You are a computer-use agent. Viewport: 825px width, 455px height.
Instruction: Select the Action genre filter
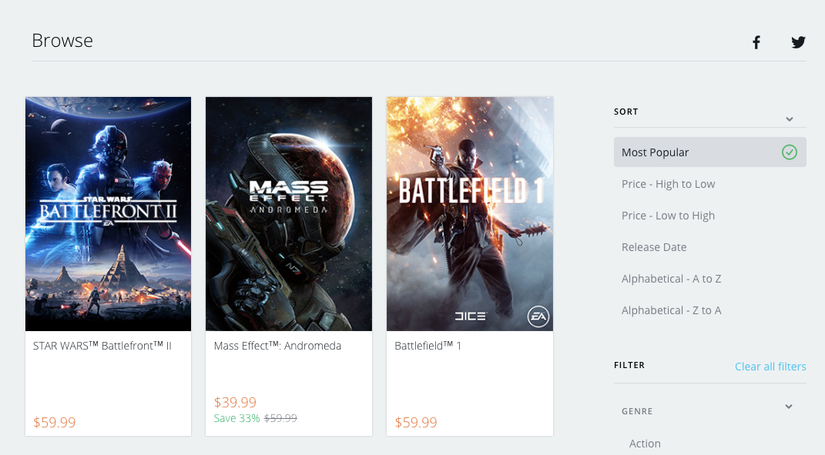pyautogui.click(x=645, y=443)
